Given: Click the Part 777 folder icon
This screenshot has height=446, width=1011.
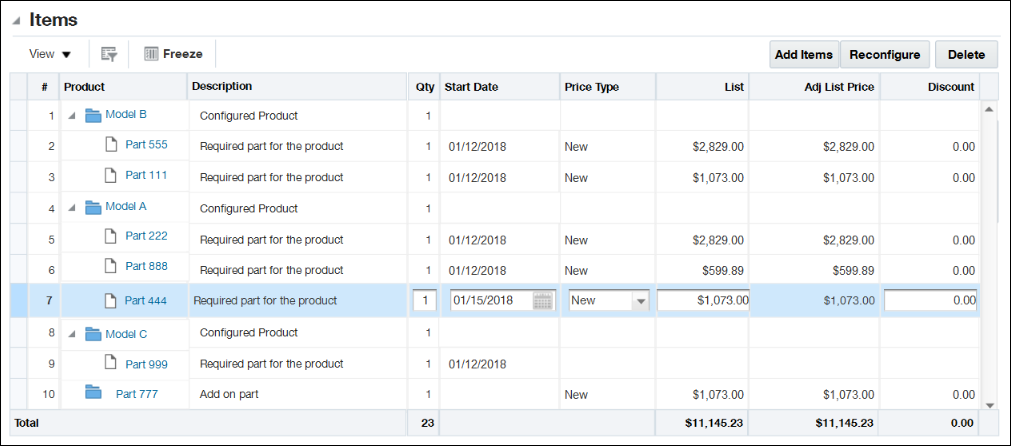Looking at the screenshot, I should pos(93,393).
